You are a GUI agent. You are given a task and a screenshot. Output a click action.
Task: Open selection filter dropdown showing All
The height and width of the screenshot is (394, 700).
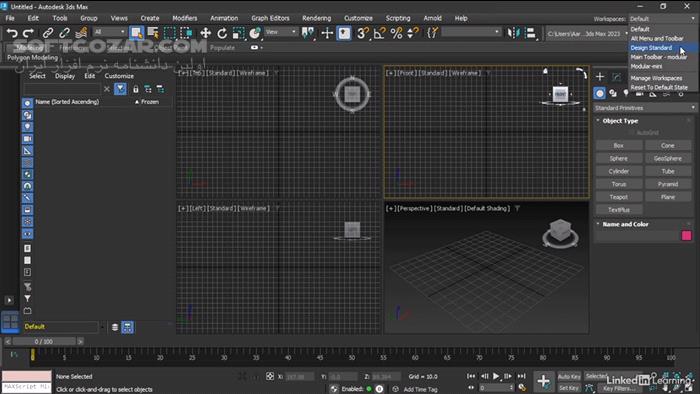(x=109, y=32)
